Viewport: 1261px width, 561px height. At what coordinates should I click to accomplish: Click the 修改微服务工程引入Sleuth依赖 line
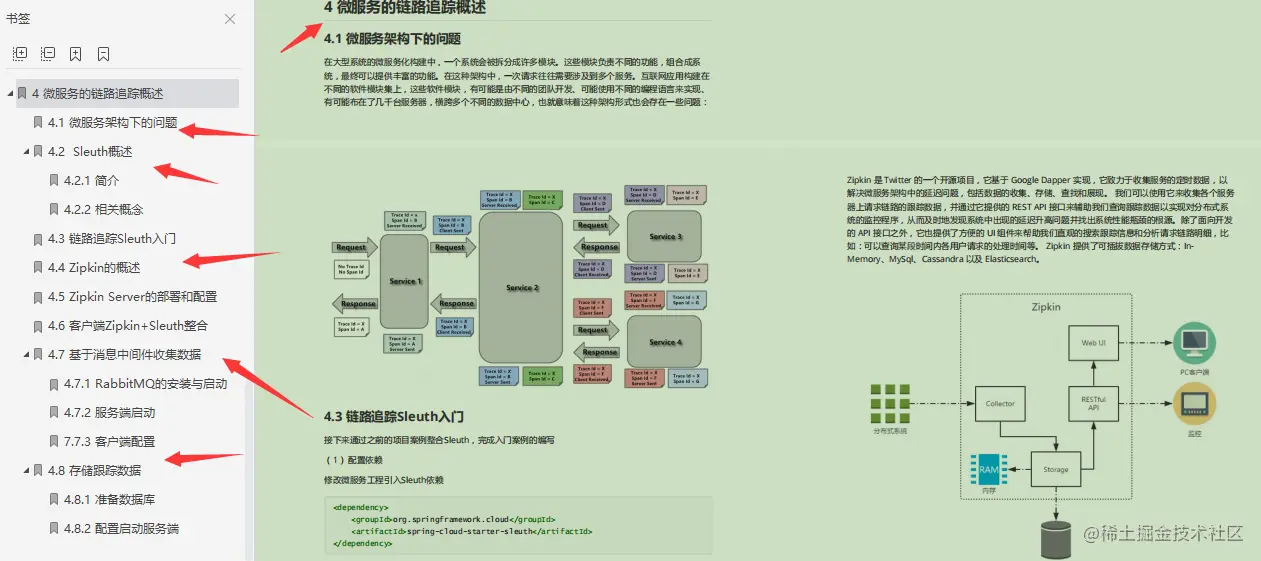(384, 480)
